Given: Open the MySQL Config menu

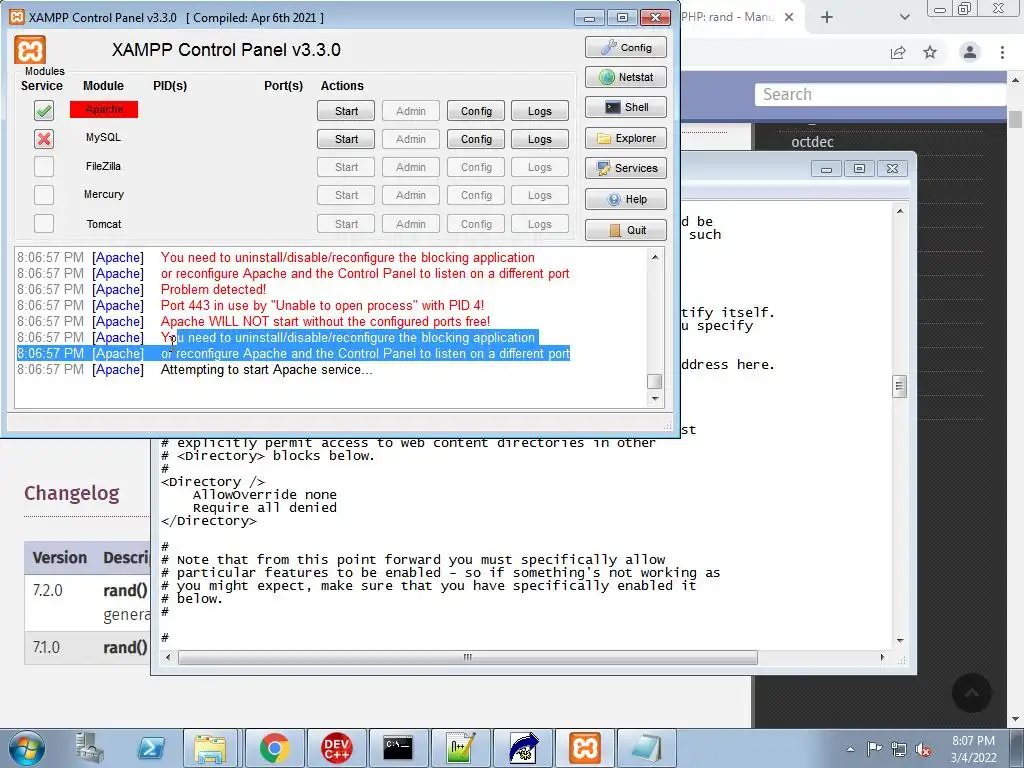Looking at the screenshot, I should click(x=476, y=139).
